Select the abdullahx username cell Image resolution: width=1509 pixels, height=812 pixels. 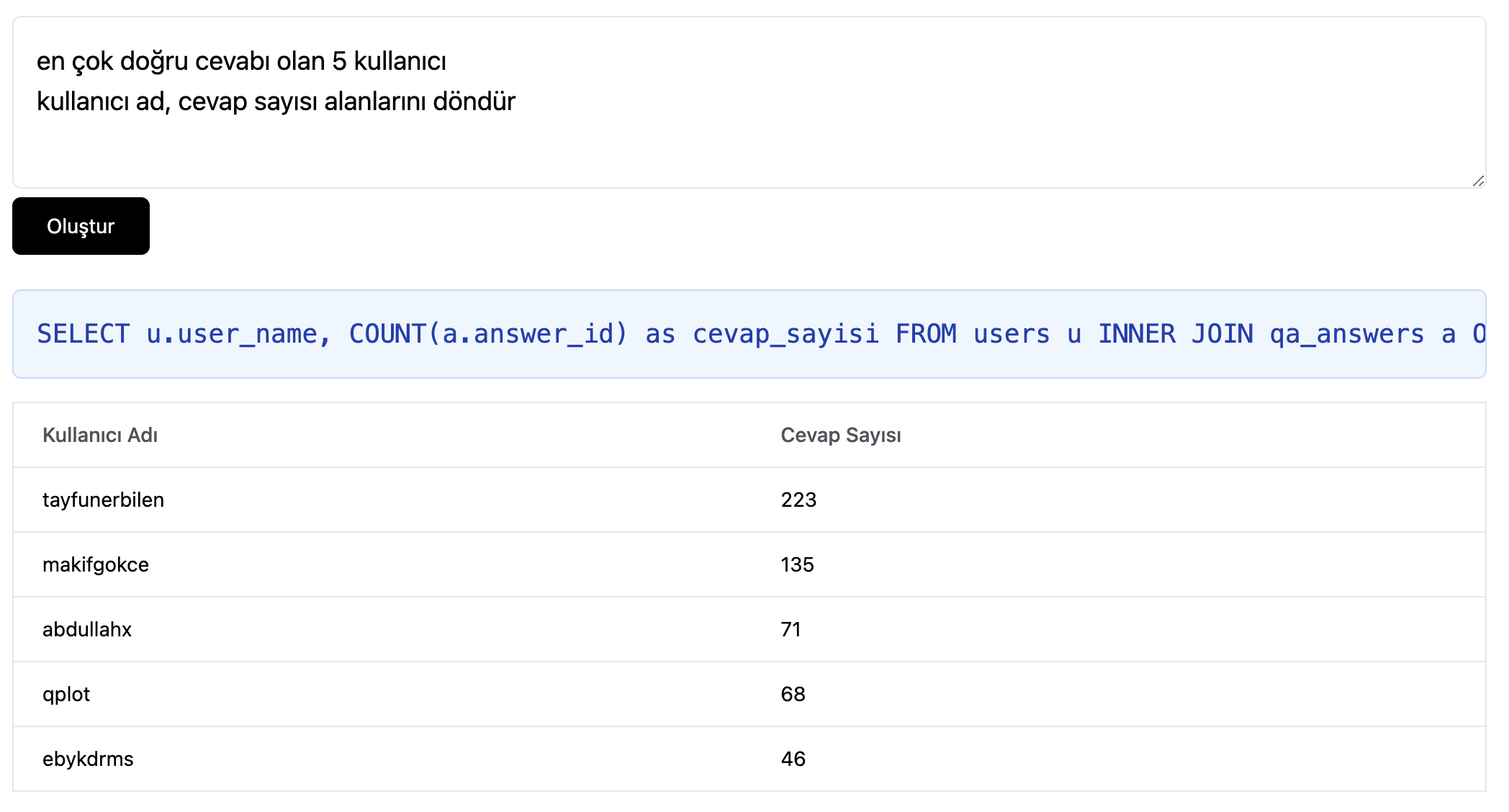point(87,629)
